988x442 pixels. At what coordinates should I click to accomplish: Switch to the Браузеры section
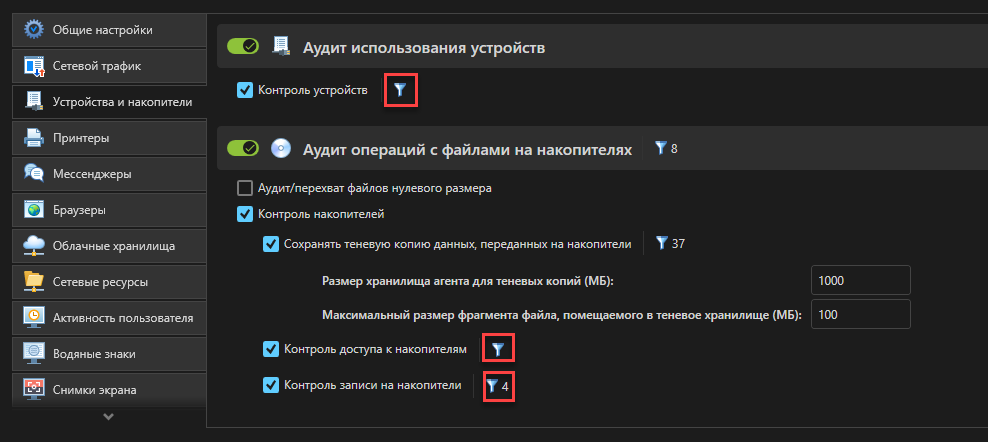tap(110, 209)
